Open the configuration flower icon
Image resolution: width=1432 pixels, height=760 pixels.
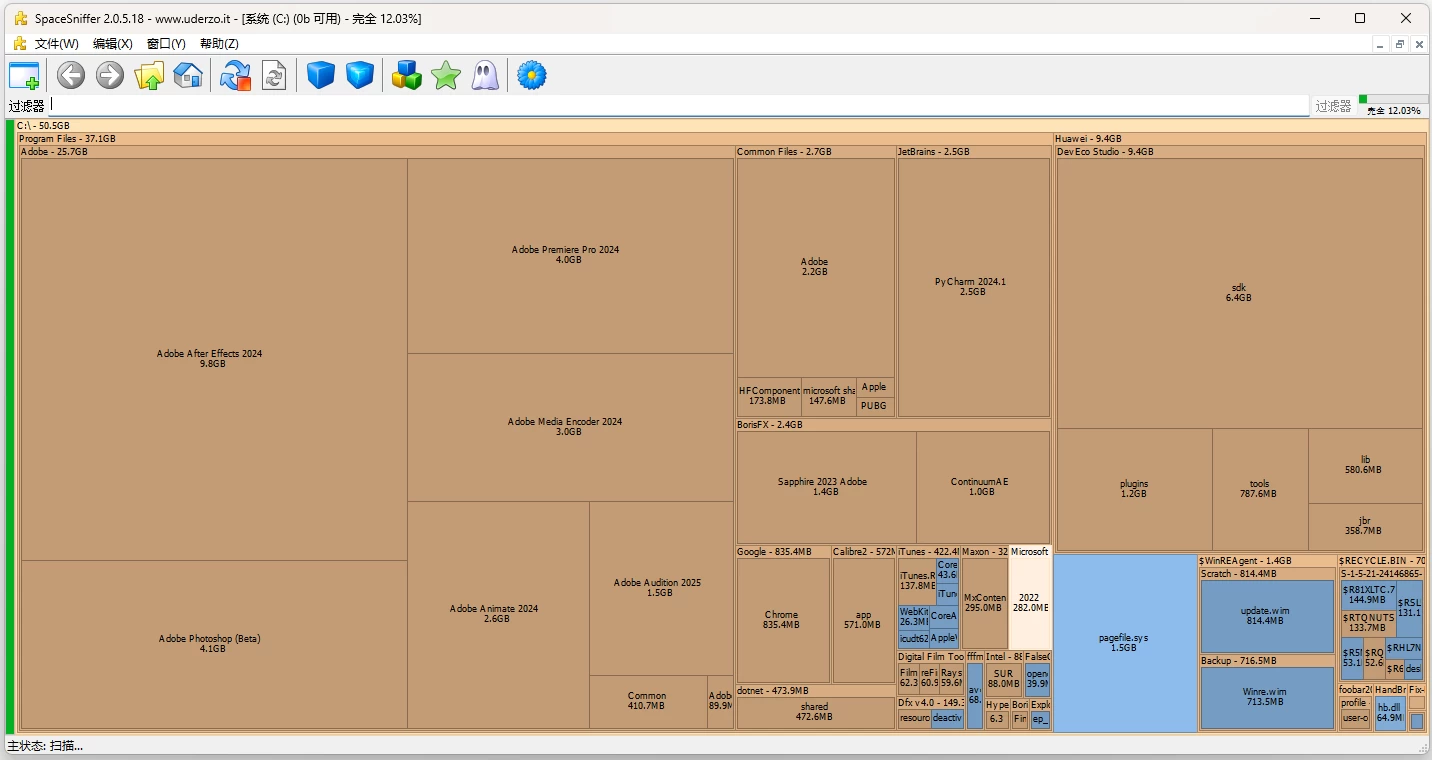click(531, 75)
